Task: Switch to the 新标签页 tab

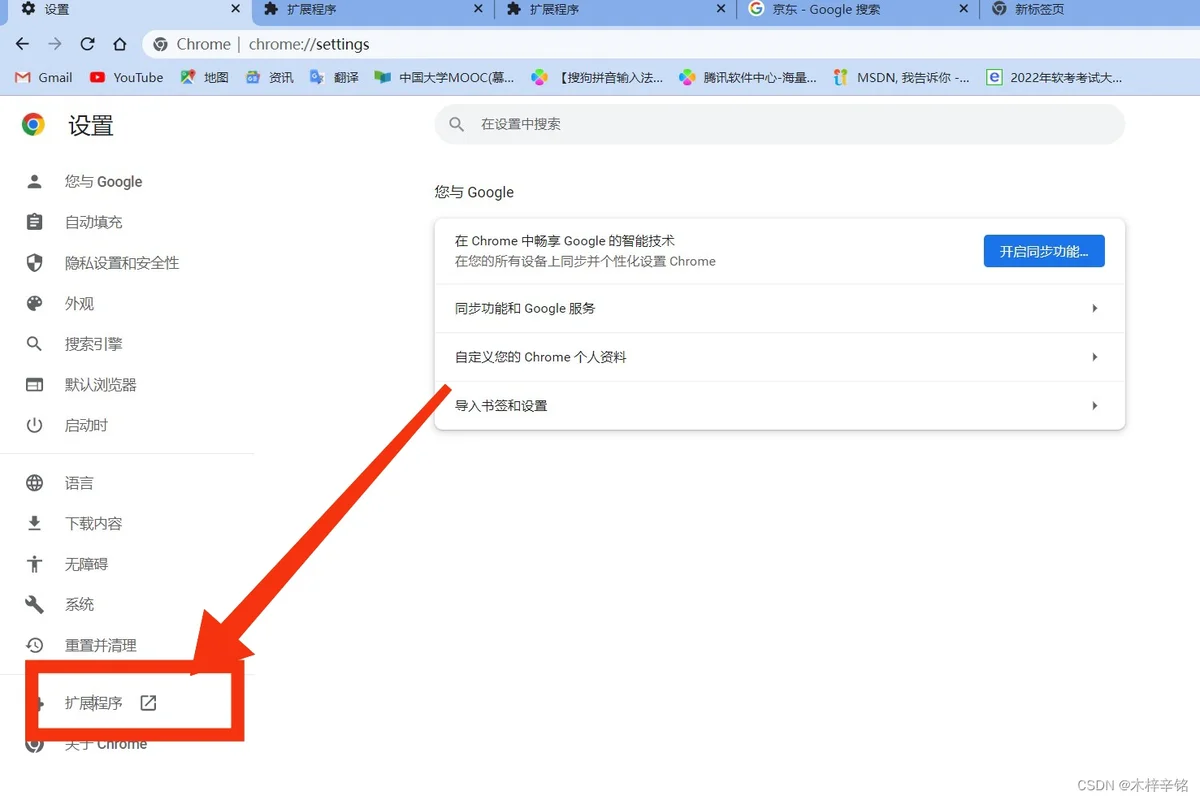Action: coord(1090,10)
